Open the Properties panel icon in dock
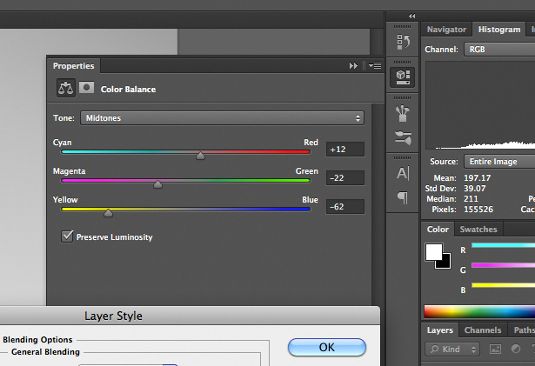Viewport: 535px width, 366px height. [403, 77]
